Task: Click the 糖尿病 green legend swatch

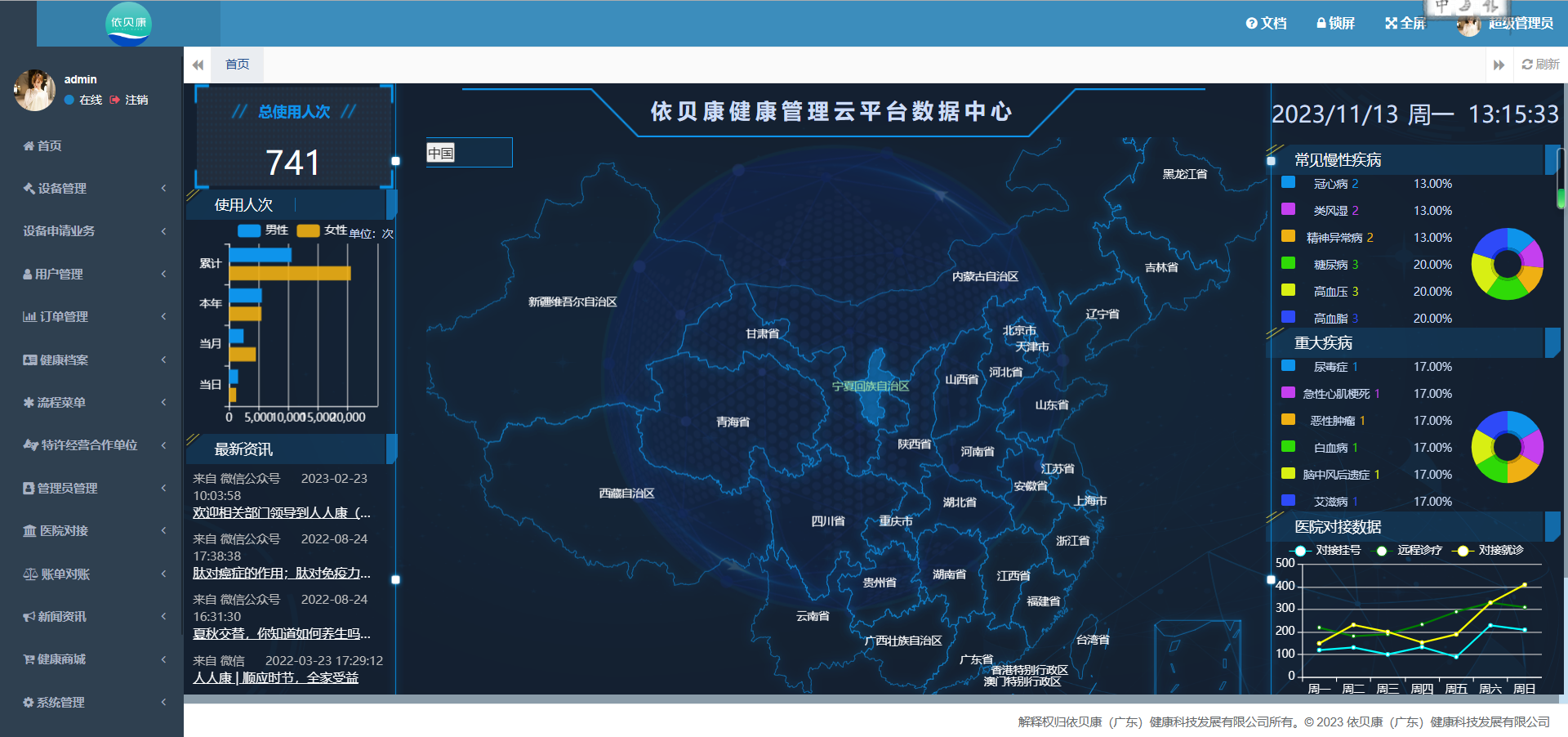Action: [1288, 264]
